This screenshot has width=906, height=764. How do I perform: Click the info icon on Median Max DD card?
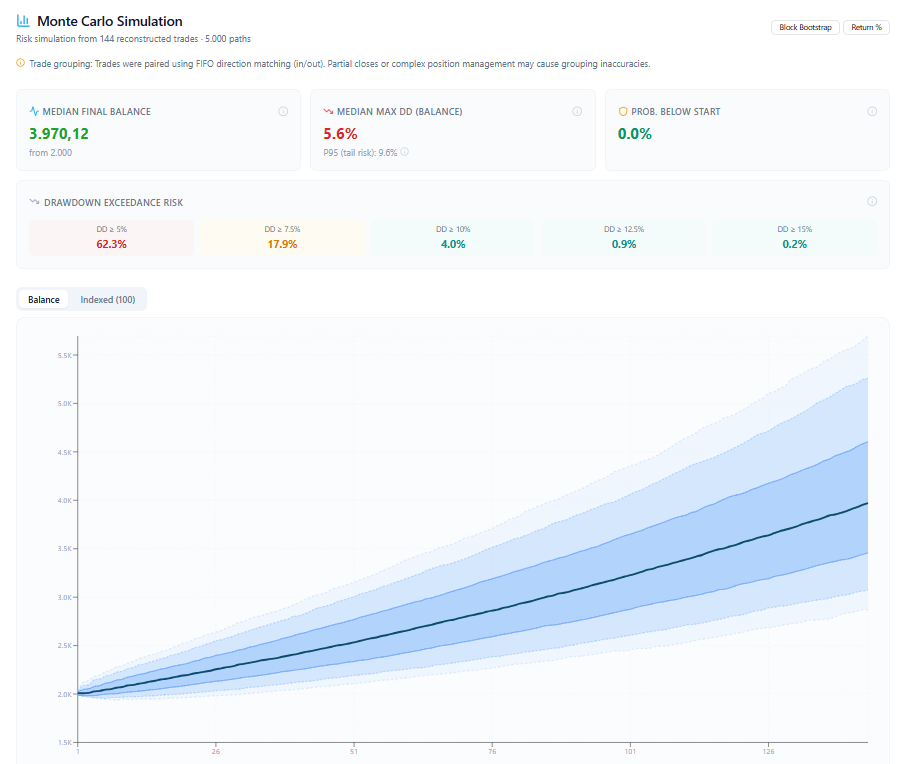coord(577,111)
